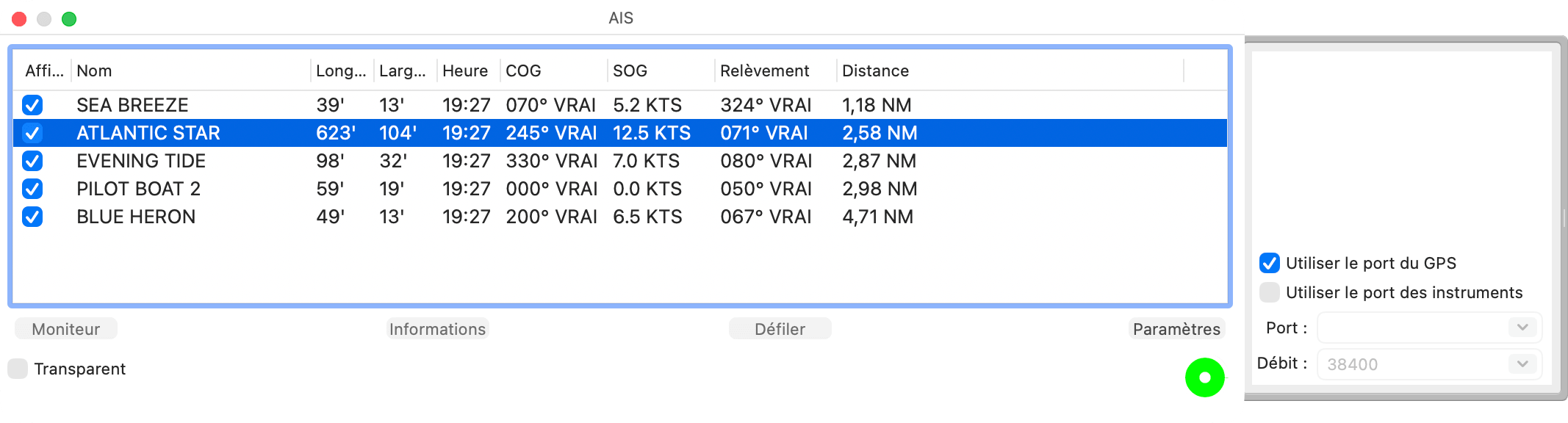Select the ATLANTIC STAR vessel name
Image resolution: width=1568 pixels, height=423 pixels.
pos(148,133)
